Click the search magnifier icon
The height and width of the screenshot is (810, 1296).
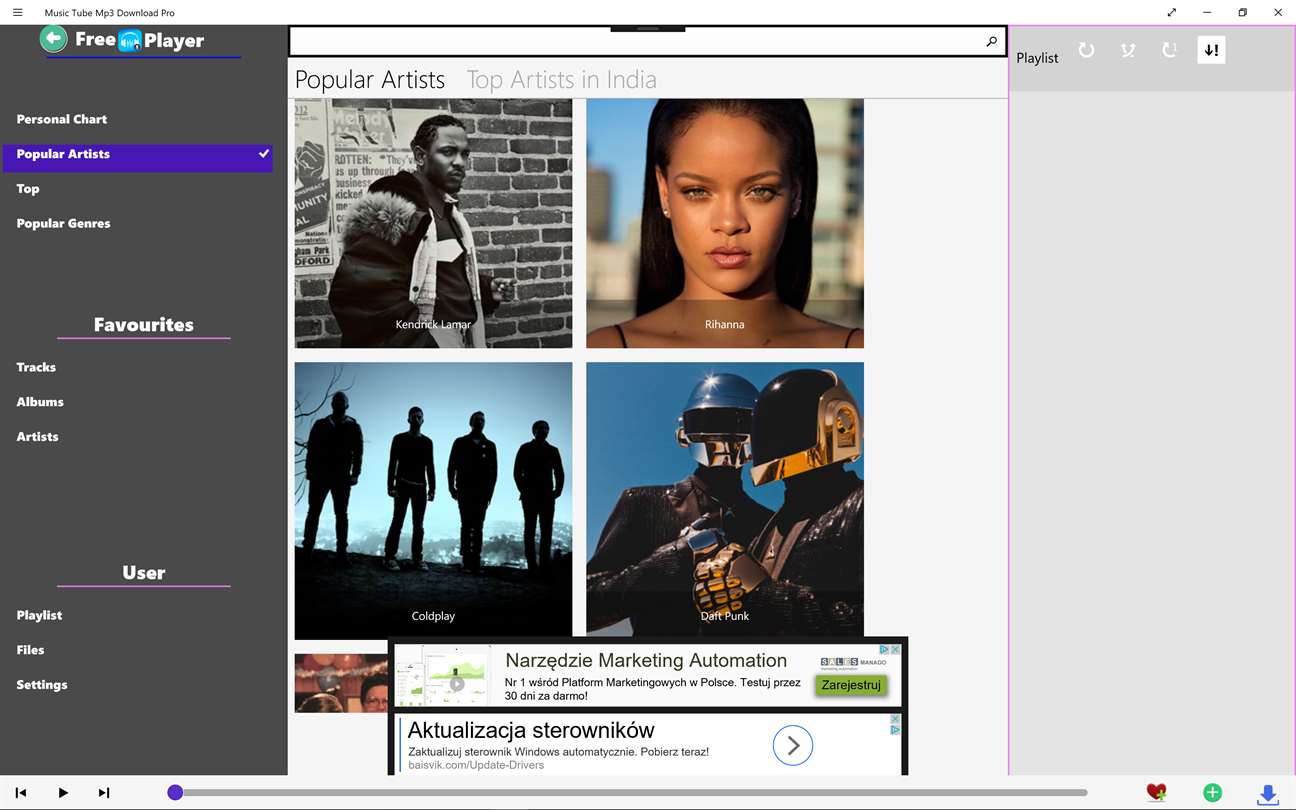(x=991, y=42)
